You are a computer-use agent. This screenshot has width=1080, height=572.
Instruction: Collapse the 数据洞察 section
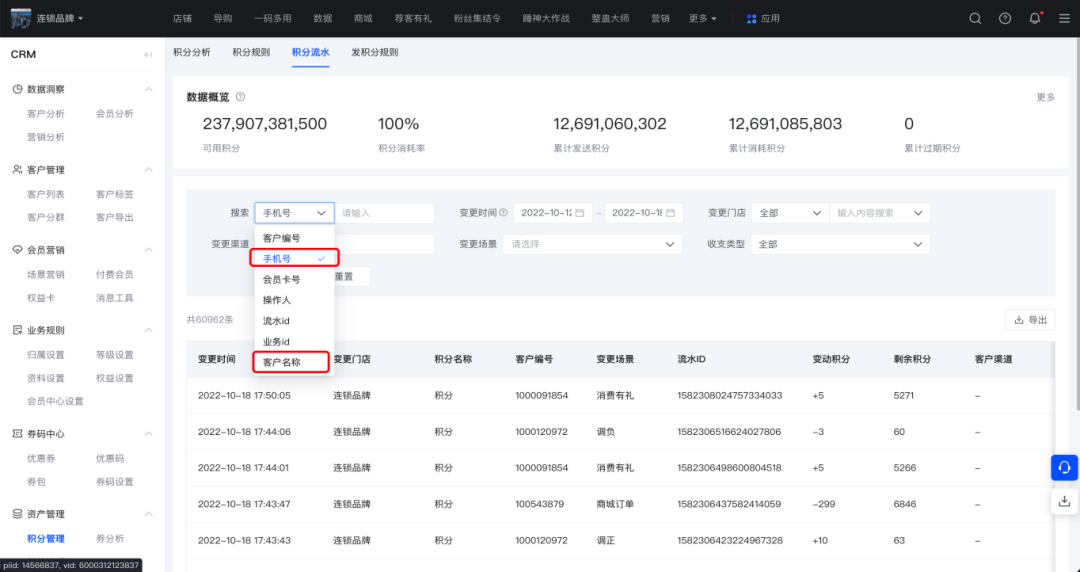(147, 90)
